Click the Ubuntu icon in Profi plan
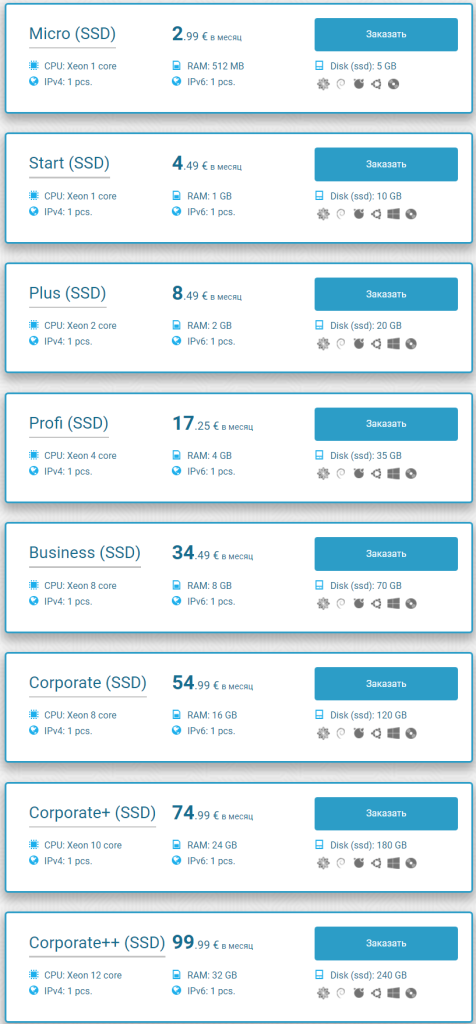Viewport: 476px width, 1024px height. pos(375,473)
